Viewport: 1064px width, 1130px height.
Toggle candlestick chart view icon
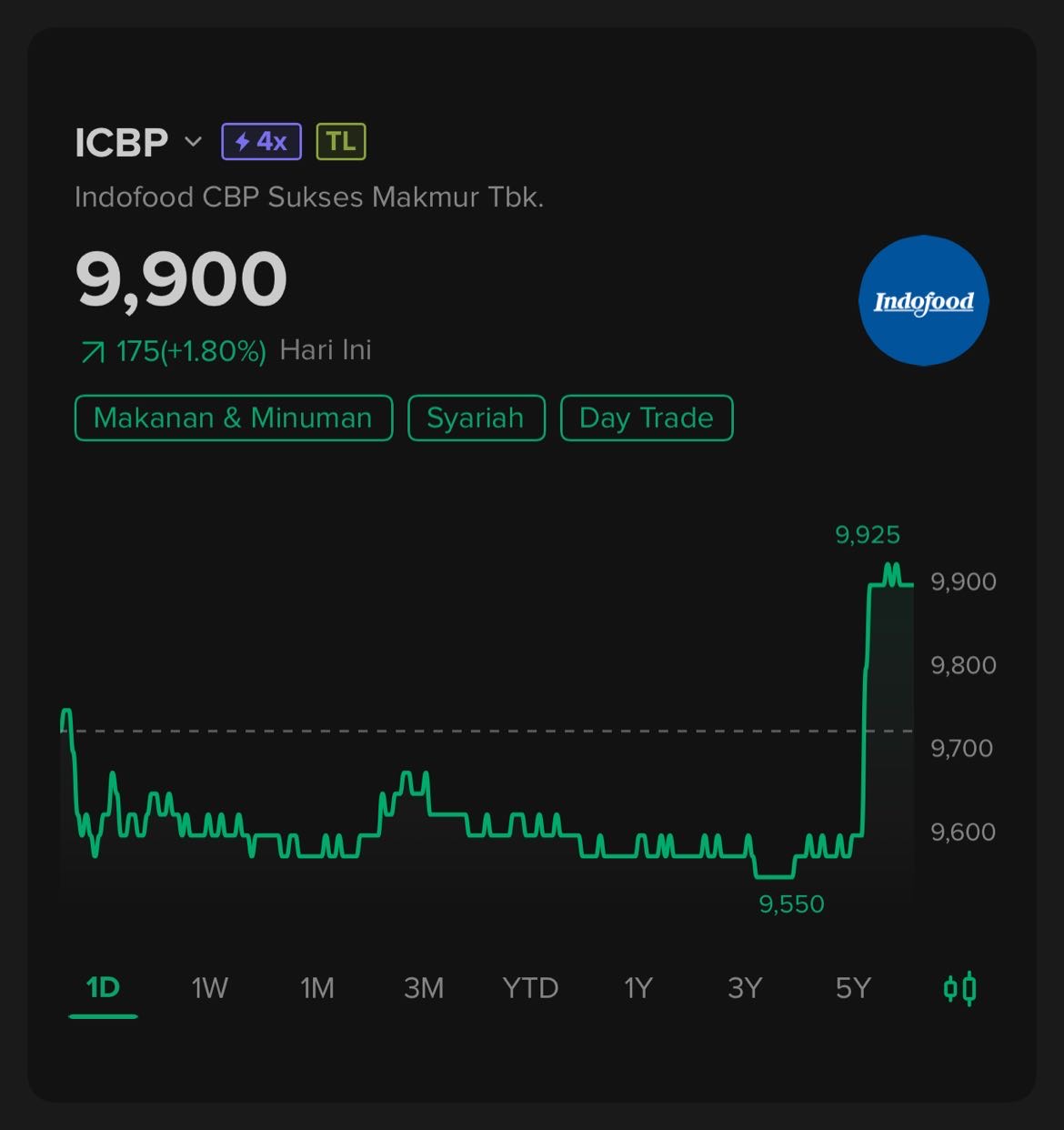(959, 988)
